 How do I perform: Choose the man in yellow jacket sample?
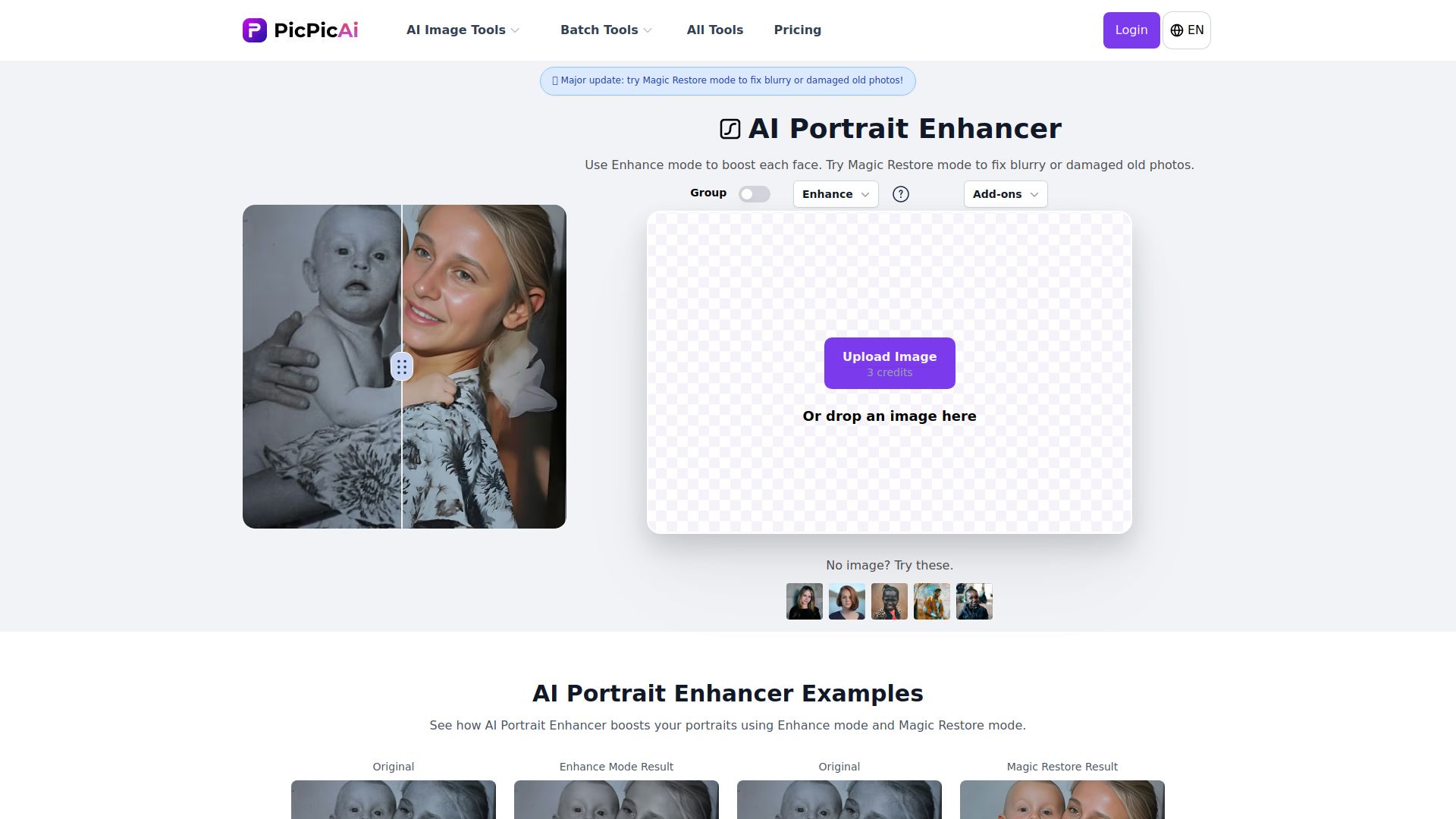click(932, 601)
